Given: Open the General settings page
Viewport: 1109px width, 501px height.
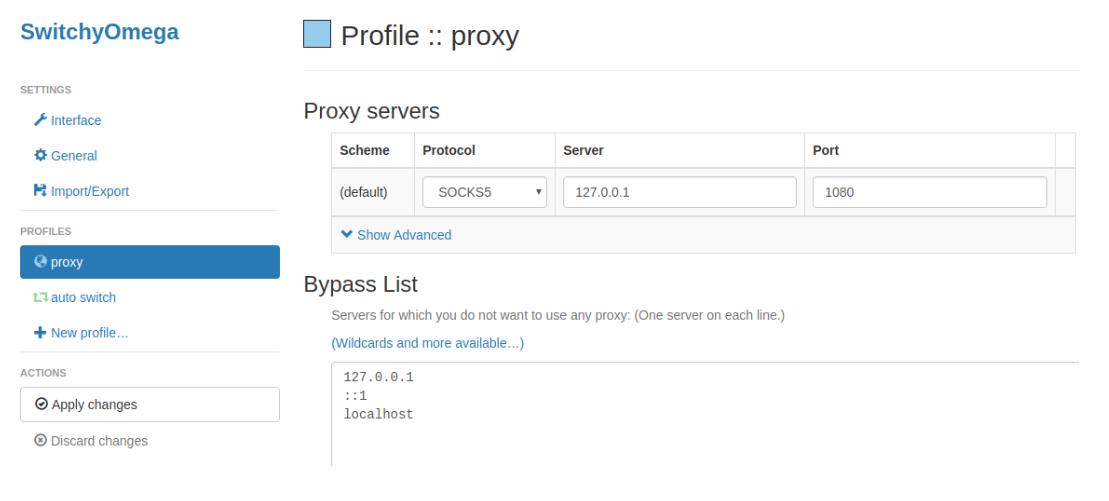Looking at the screenshot, I should click(75, 155).
